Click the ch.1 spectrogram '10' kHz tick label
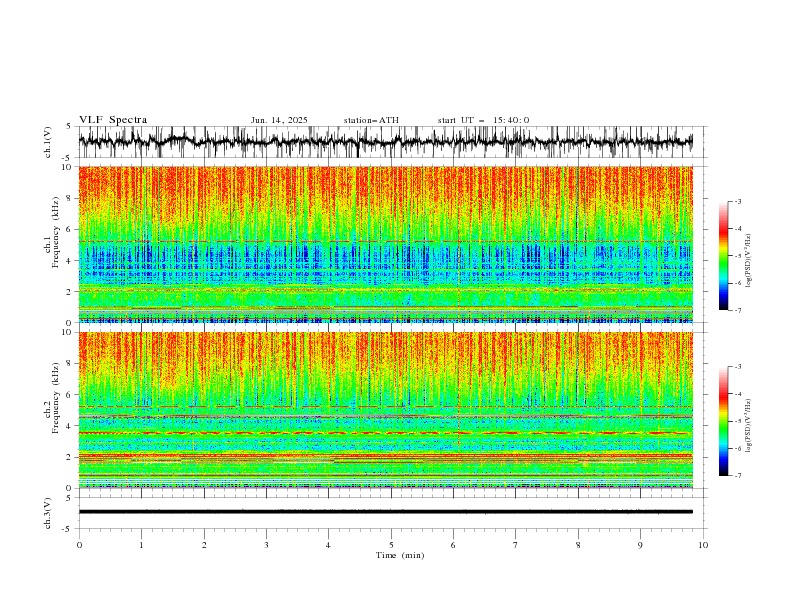 click(x=68, y=167)
